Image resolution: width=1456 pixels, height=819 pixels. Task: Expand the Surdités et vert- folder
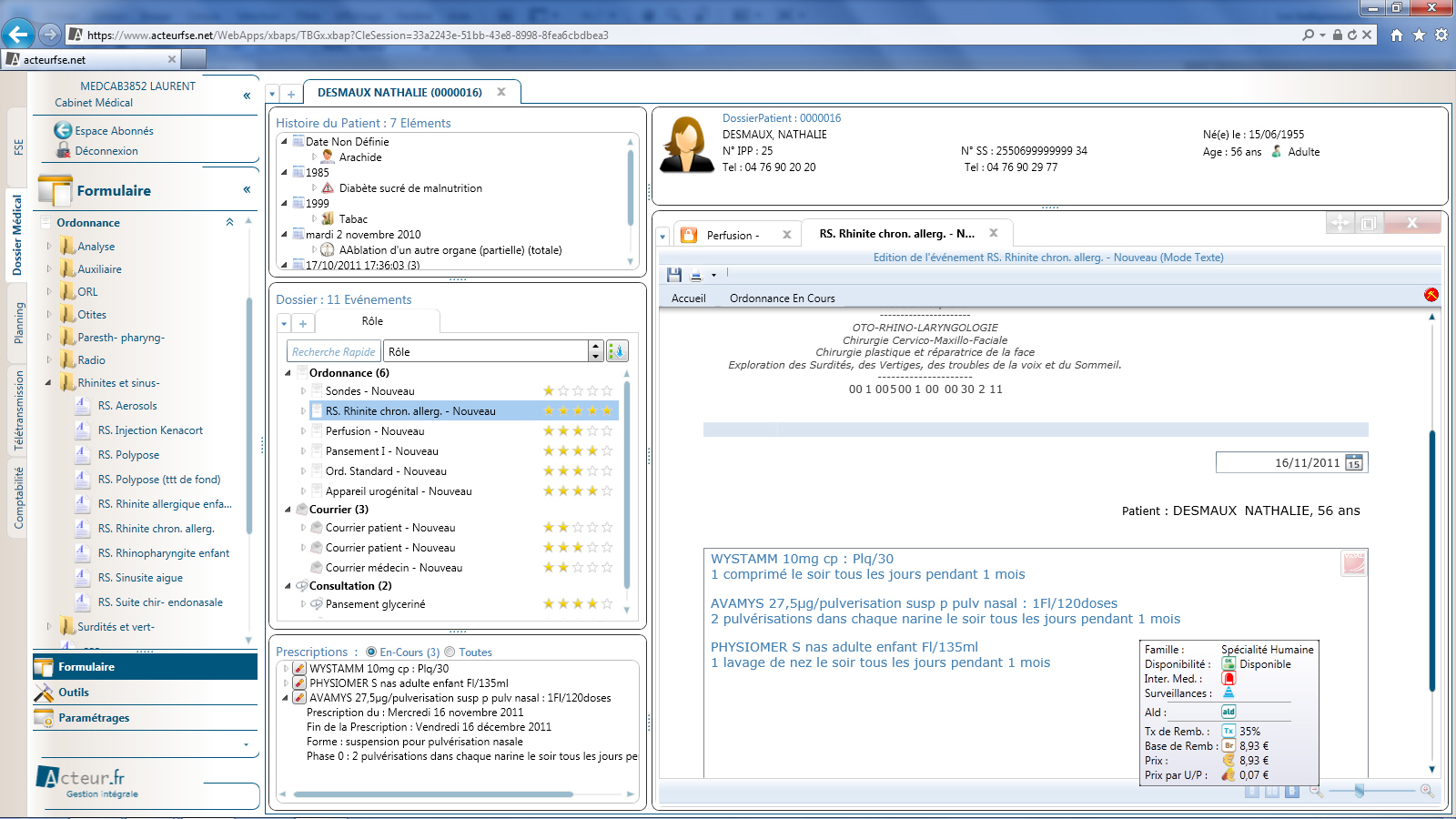click(x=49, y=626)
